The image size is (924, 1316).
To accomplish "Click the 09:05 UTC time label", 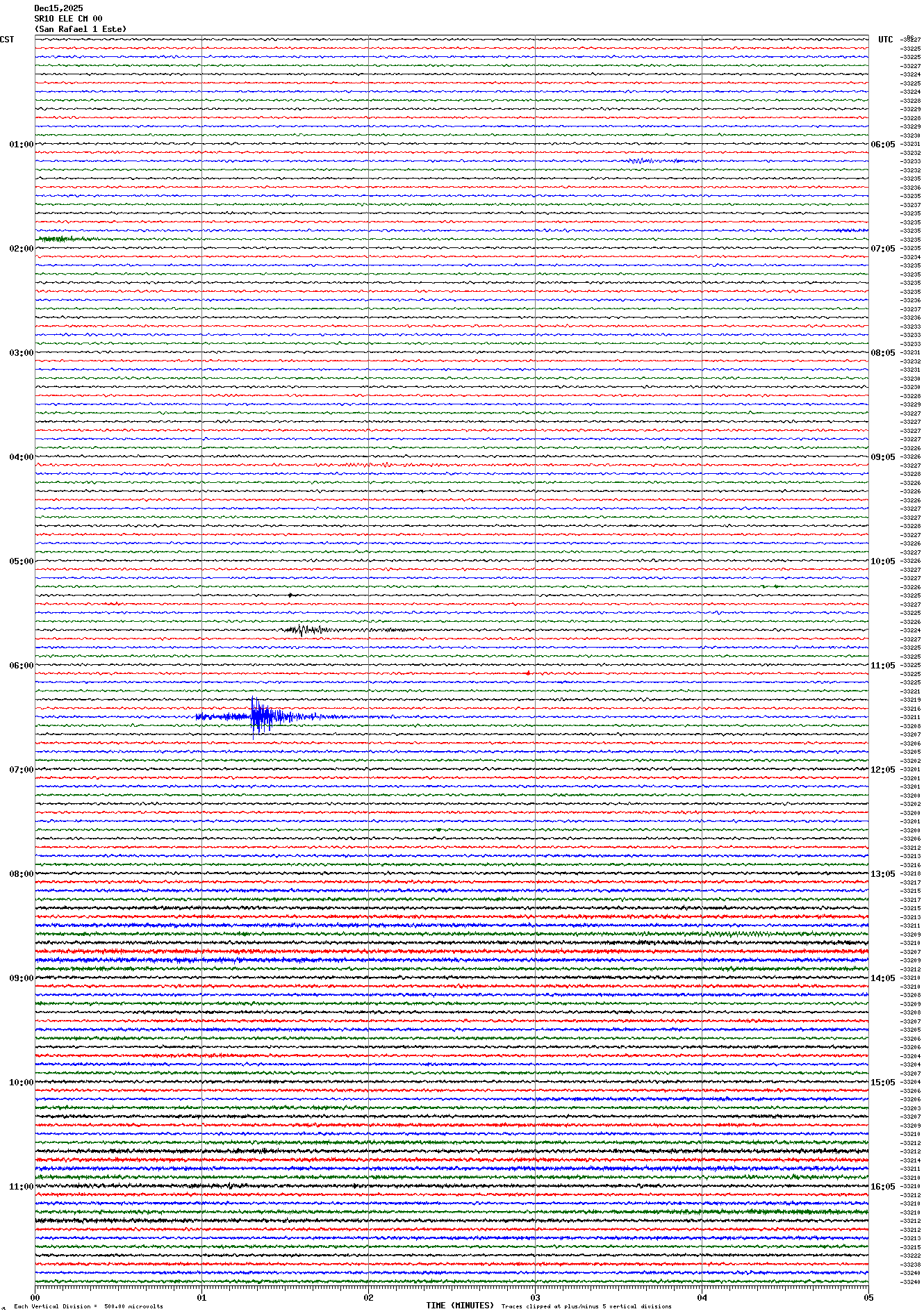I will pyautogui.click(x=883, y=457).
